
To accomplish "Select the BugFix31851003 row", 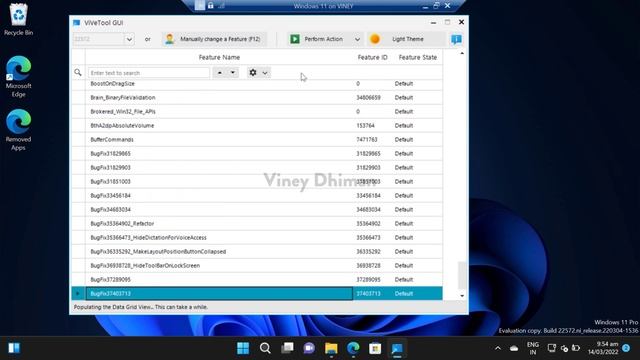I will click(x=257, y=182).
